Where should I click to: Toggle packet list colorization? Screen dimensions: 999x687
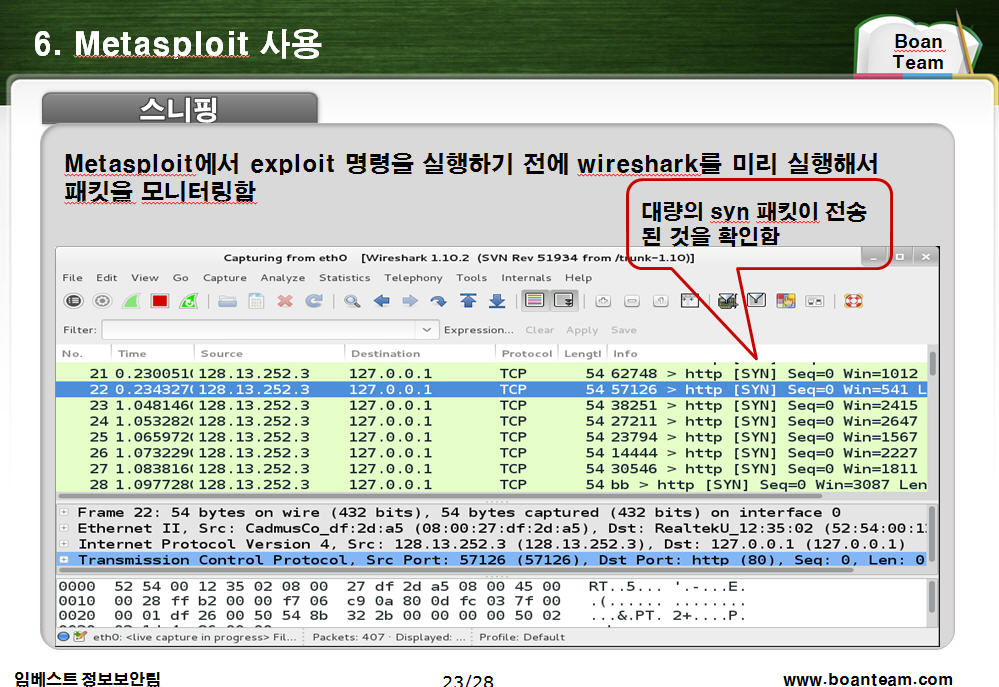[x=535, y=300]
